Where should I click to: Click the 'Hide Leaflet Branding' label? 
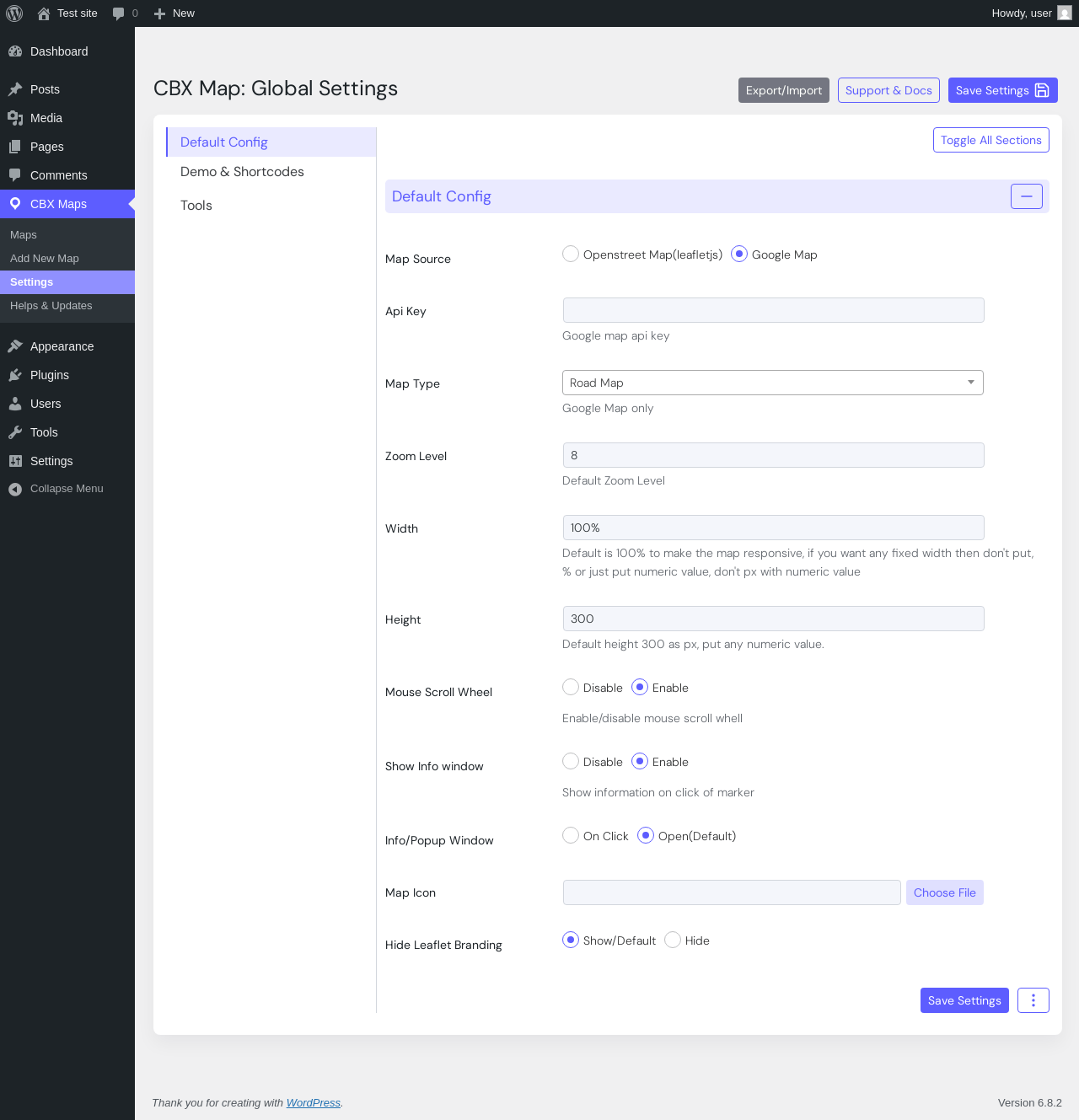point(443,945)
